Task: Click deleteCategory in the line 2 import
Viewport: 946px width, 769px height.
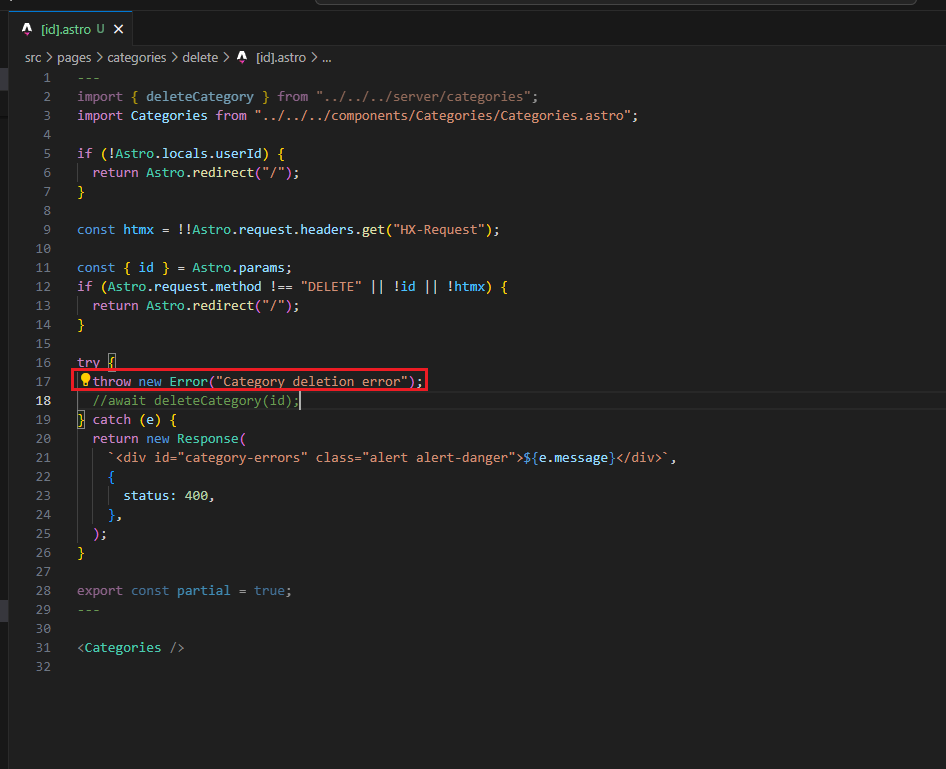Action: click(200, 97)
